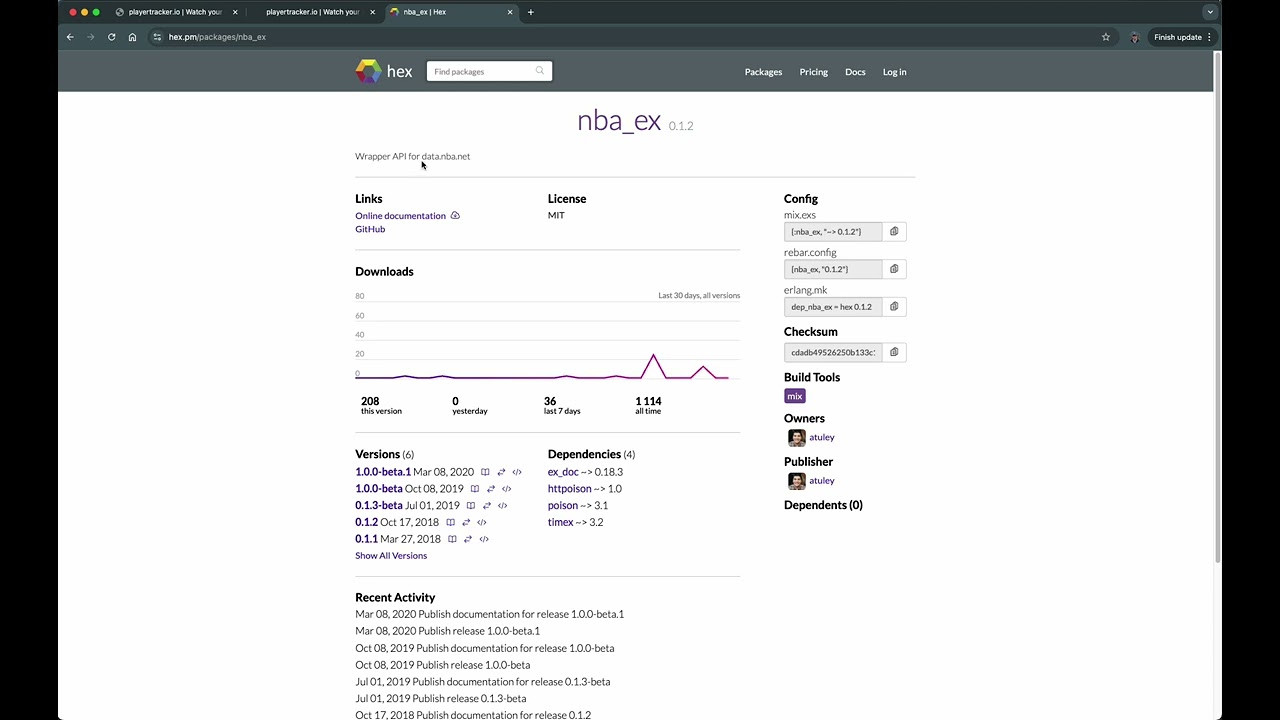The height and width of the screenshot is (720, 1280).
Task: Click the mix build tool badge
Action: [x=795, y=396]
